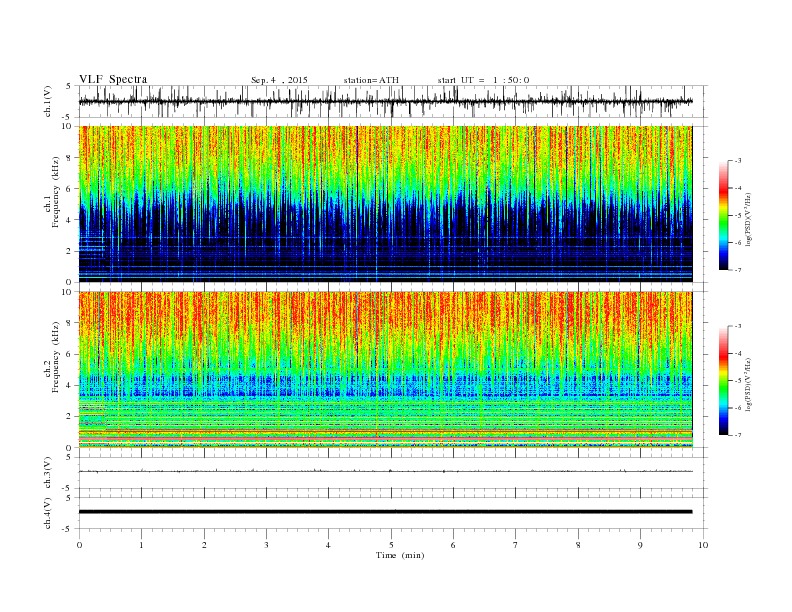Viewport: 792px width, 612px height.
Task: Click the thick ch.4 waveform trace
Action: [385, 512]
